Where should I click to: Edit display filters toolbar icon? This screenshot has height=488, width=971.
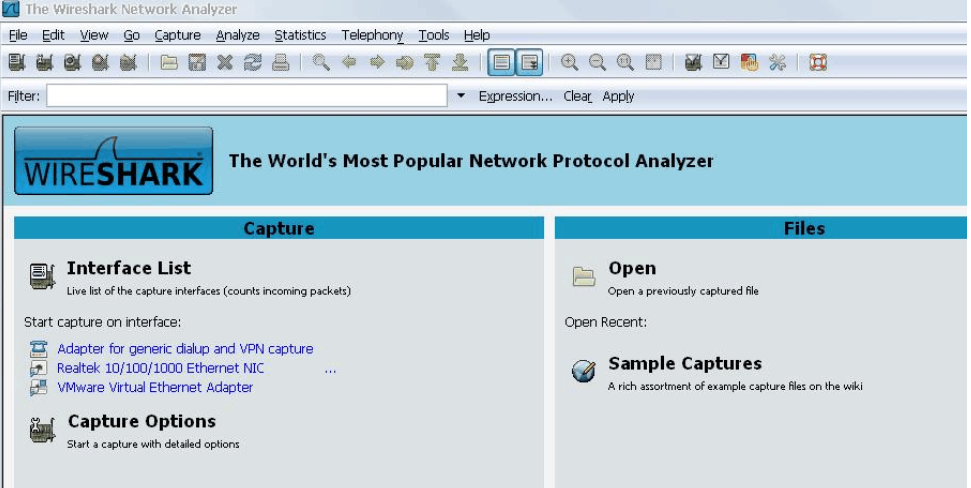721,63
